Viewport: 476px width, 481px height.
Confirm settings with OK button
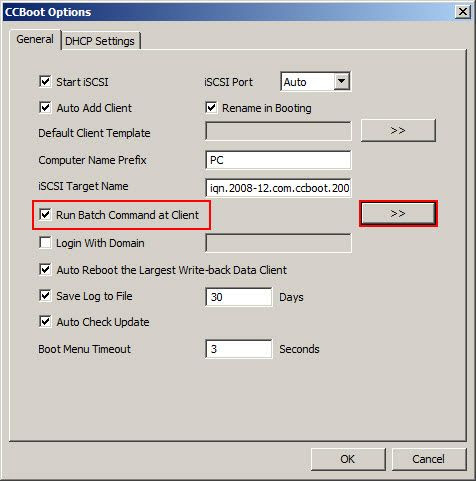(x=348, y=459)
